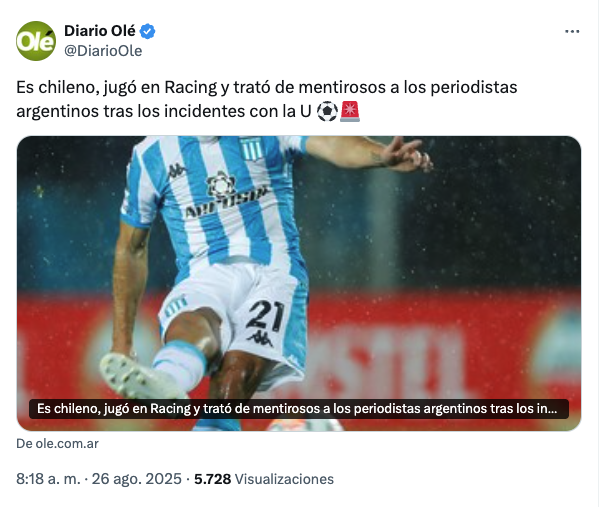This screenshot has width=599, height=507.
Task: Visit the @DiarioOle handle link
Action: pos(103,51)
